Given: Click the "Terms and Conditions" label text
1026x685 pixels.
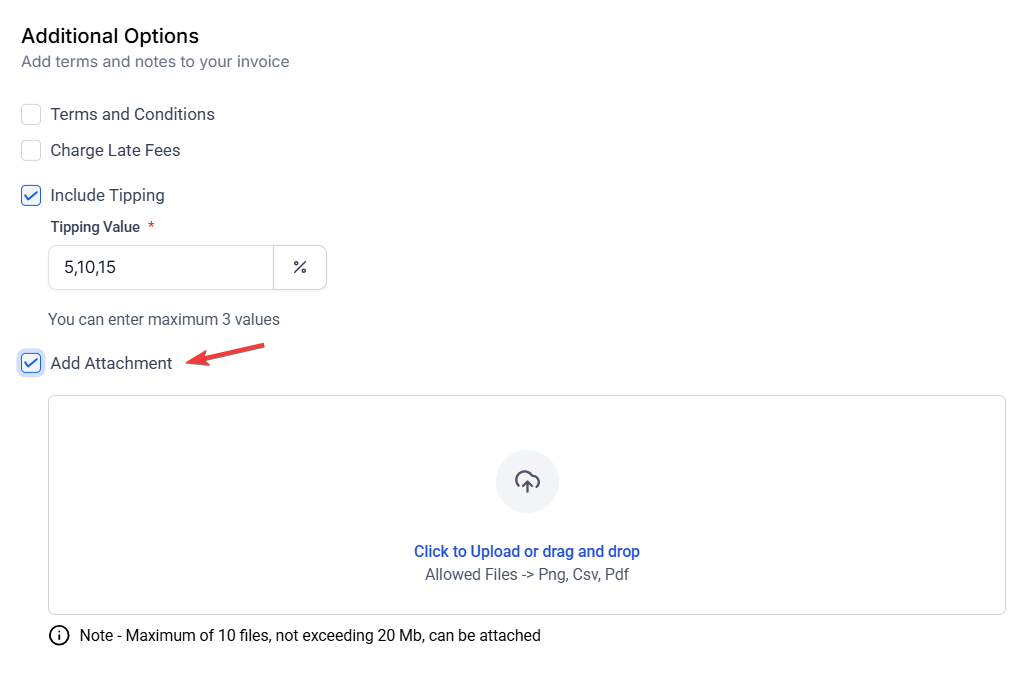Looking at the screenshot, I should click(x=132, y=114).
